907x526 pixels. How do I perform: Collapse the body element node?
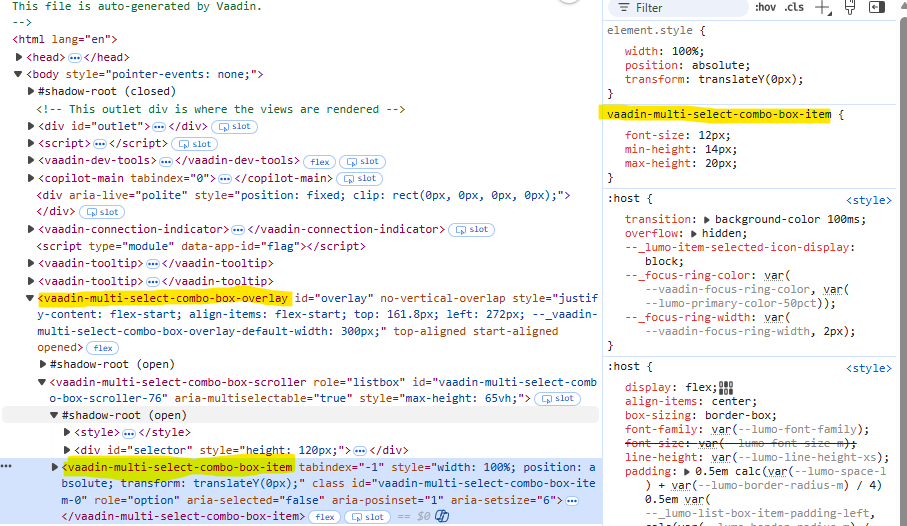point(19,74)
